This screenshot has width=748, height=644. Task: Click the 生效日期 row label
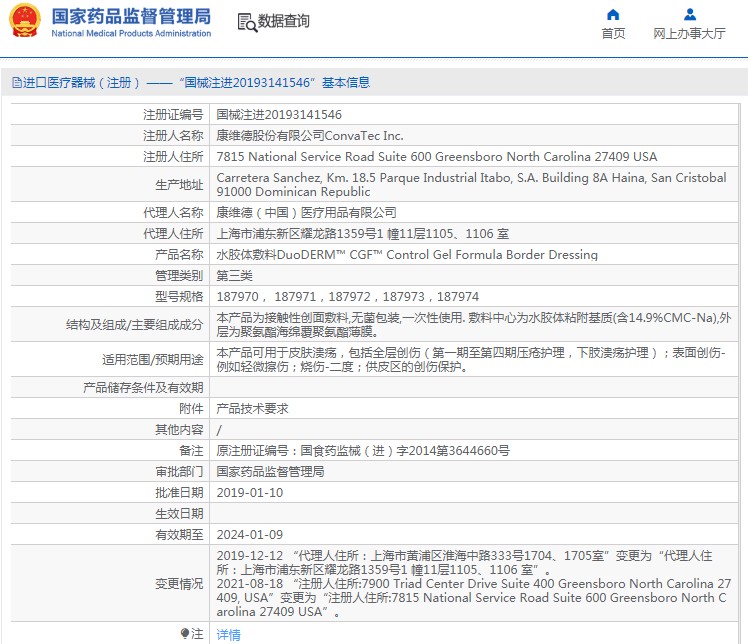click(x=179, y=514)
